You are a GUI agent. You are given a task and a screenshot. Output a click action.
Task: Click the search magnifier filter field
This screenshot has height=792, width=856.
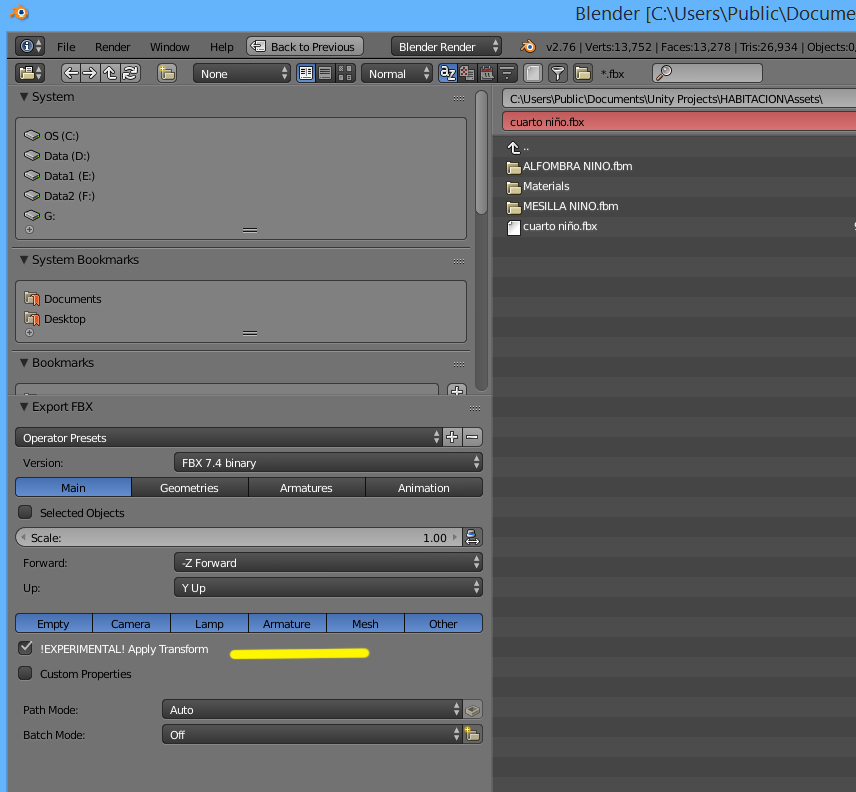708,73
